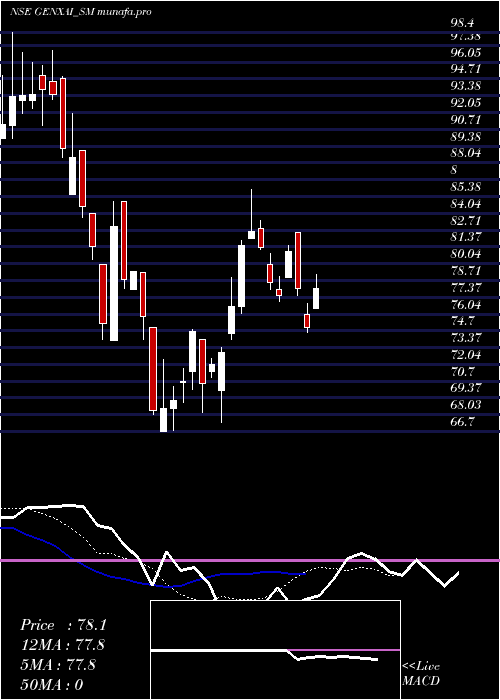Click the 90.71 price axis label
The width and height of the screenshot is (500, 700).
point(466,120)
